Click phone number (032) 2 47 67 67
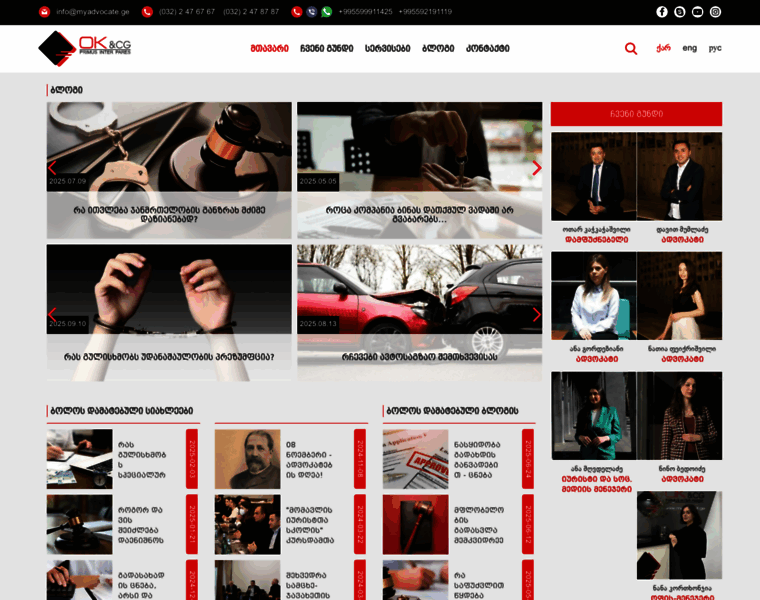760x600 pixels. click(187, 12)
